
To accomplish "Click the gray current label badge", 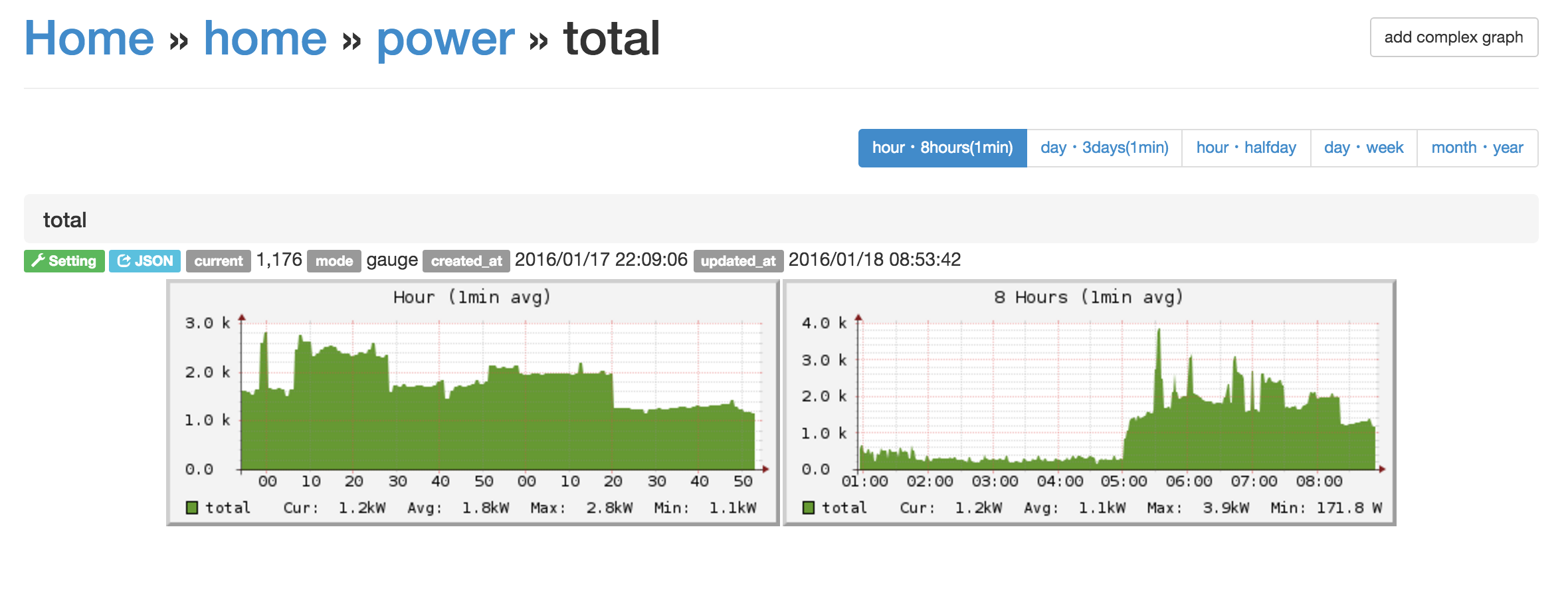I will tap(218, 260).
